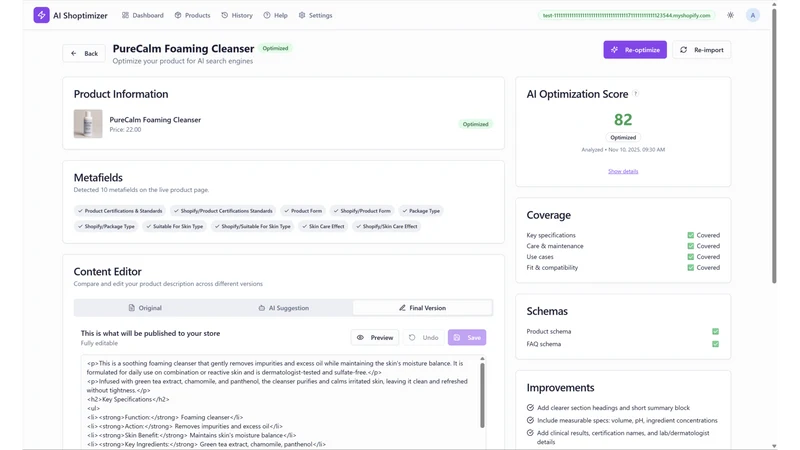
Task: Click the content editor vertical scrollbar
Action: point(482,395)
